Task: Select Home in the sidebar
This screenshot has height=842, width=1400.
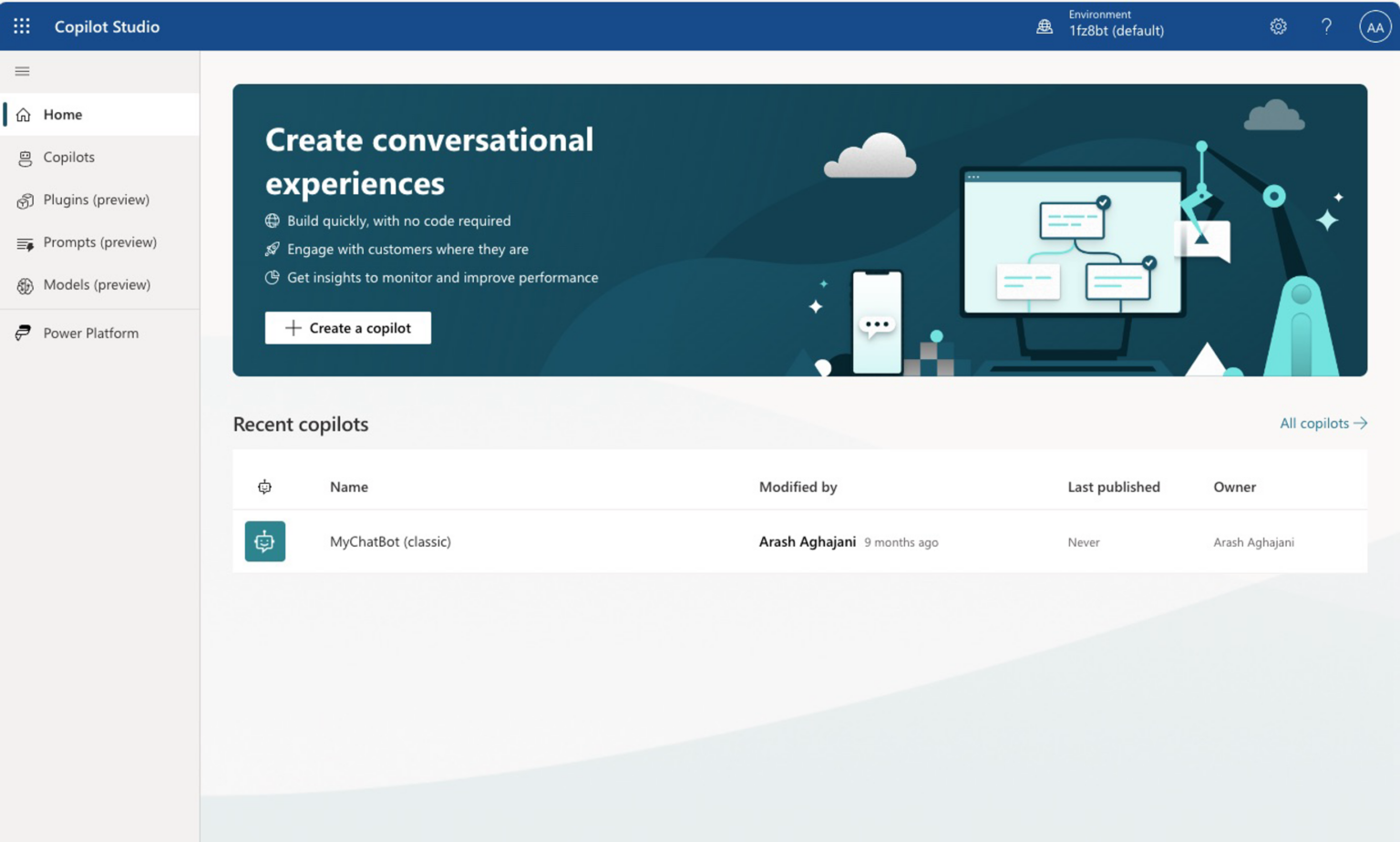Action: pos(63,115)
